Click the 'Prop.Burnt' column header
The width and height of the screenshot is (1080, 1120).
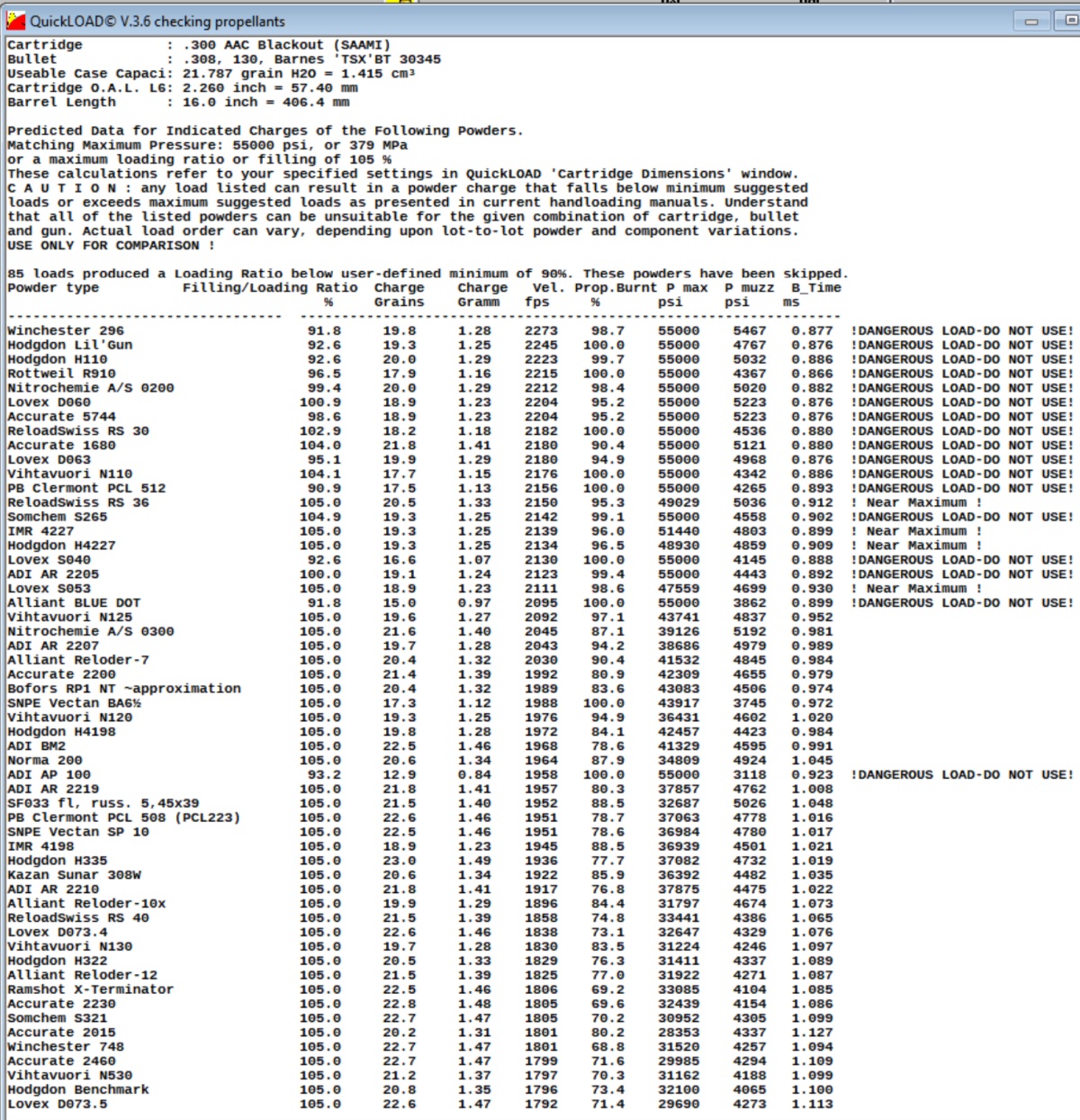pyautogui.click(x=616, y=288)
